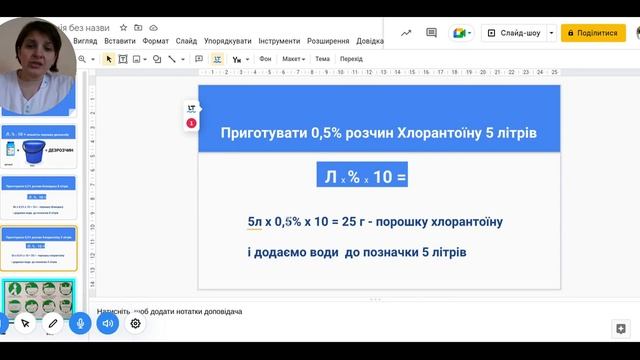Viewport: 640px width, 360px height.
Task: Open the line type dropdown arrow
Action: click(182, 59)
